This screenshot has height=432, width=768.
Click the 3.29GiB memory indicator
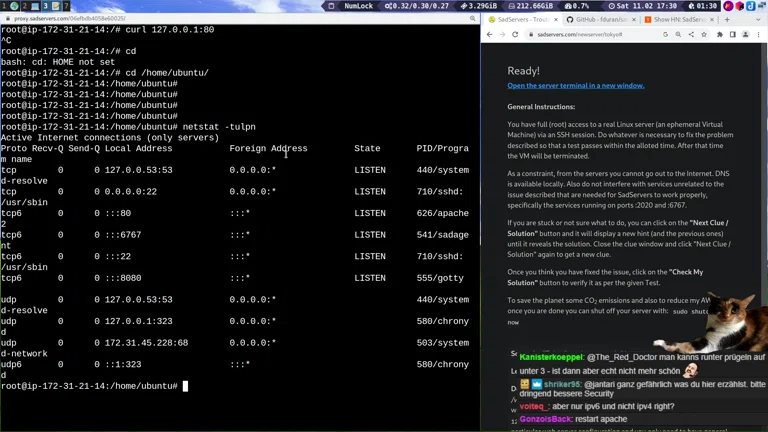click(x=479, y=6)
